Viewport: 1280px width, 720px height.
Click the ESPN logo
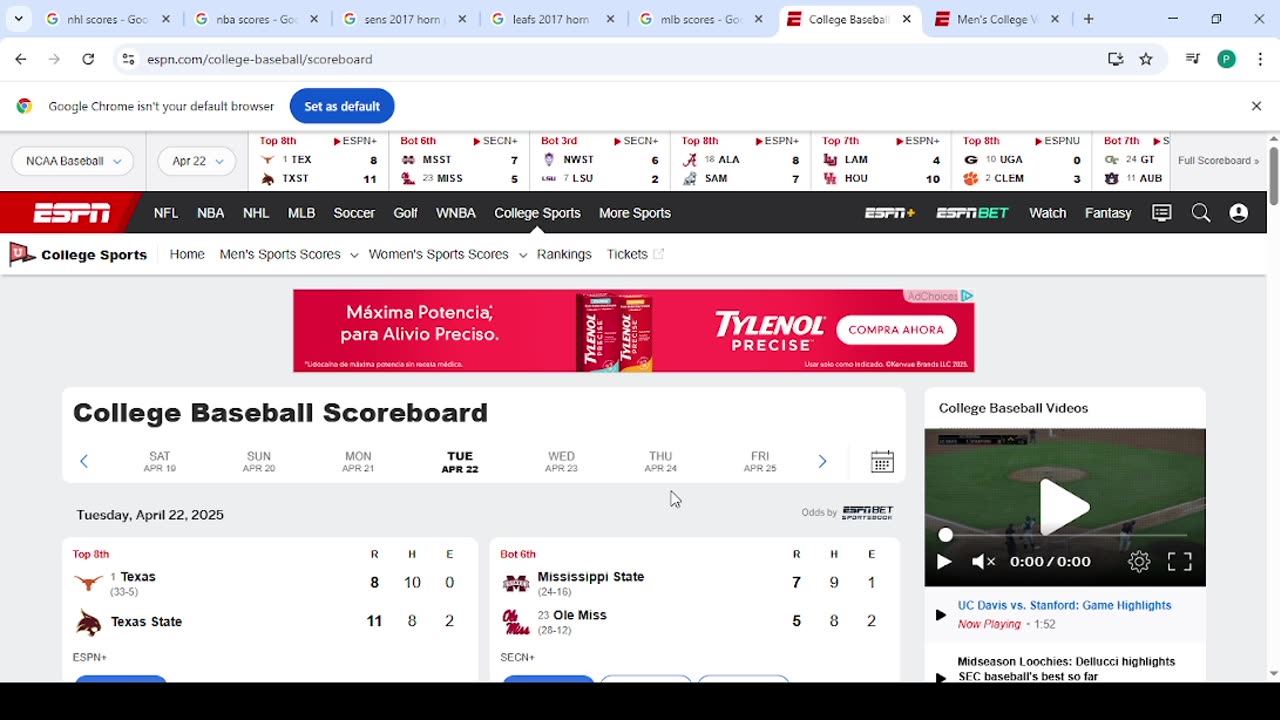click(72, 213)
